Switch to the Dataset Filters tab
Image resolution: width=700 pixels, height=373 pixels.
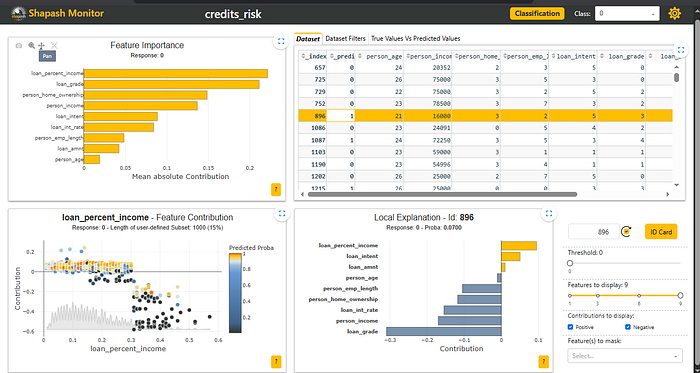coord(346,39)
